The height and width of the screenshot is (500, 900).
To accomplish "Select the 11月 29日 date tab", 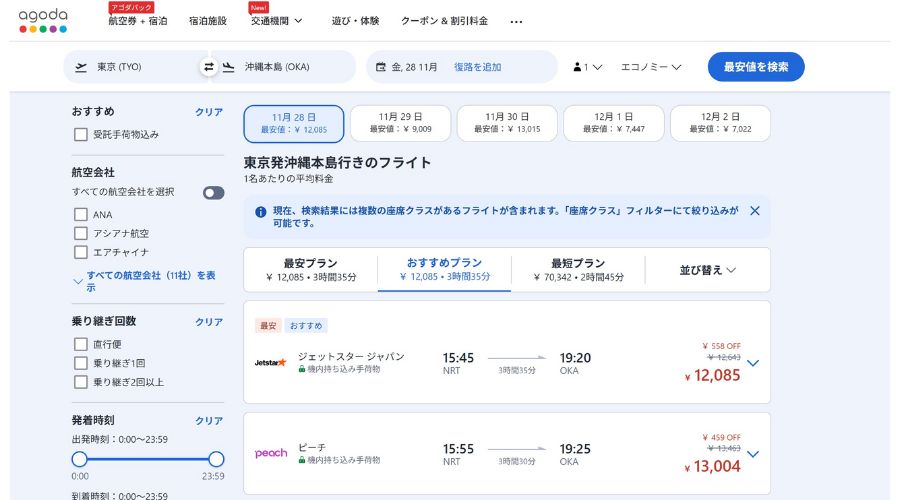I will [400, 123].
